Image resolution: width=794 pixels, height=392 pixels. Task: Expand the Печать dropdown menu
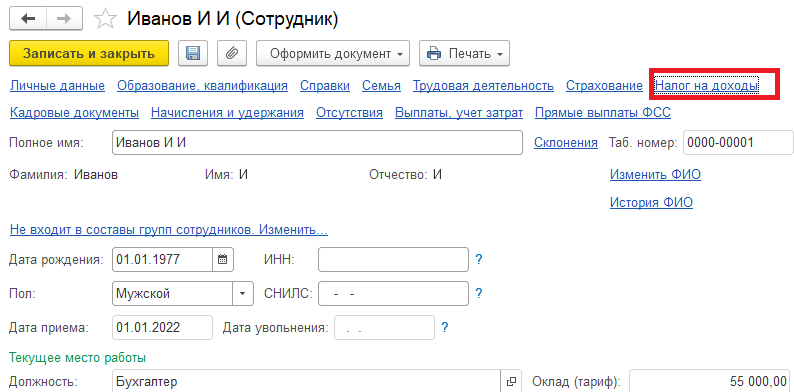pyautogui.click(x=464, y=54)
